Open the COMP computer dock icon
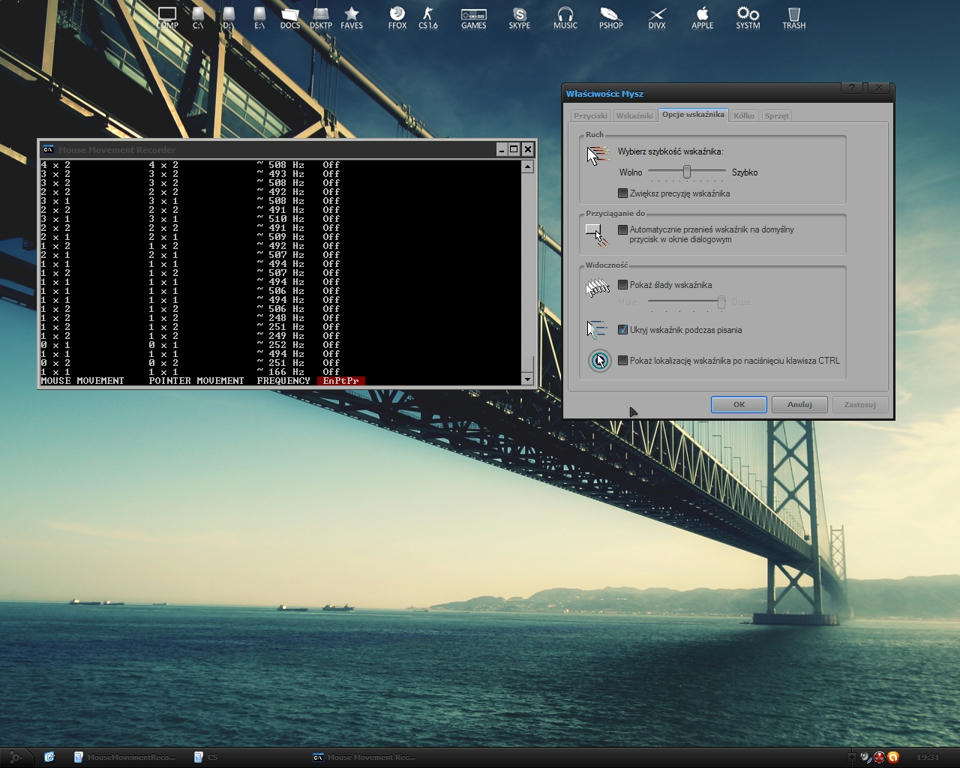The width and height of the screenshot is (960, 768). (167, 18)
